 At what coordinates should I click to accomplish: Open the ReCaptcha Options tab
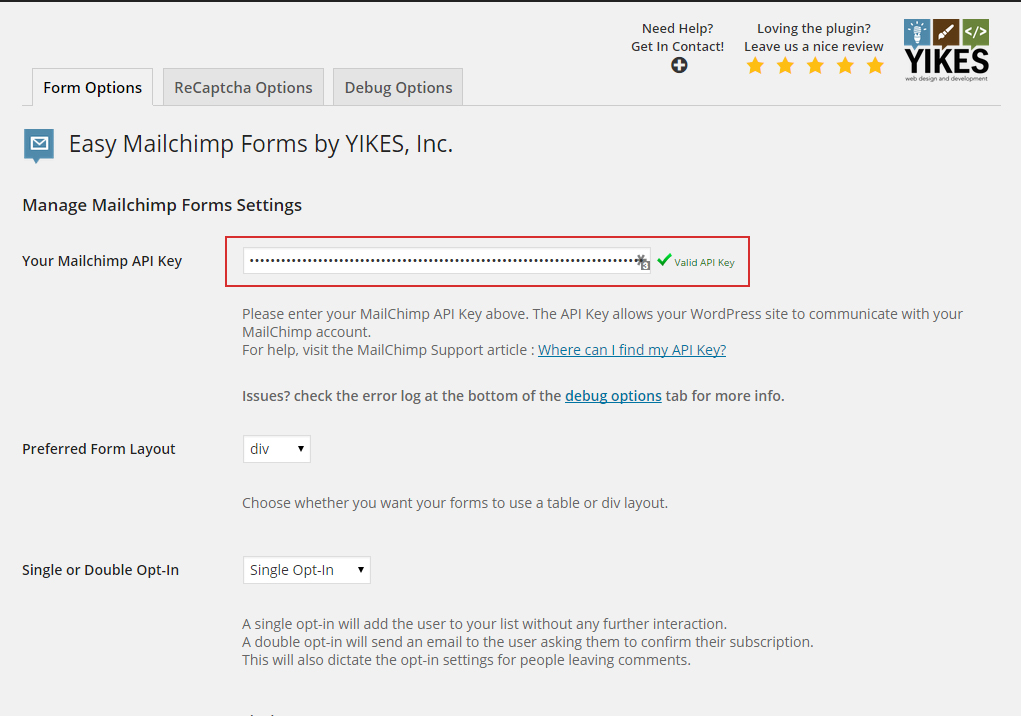tap(244, 87)
